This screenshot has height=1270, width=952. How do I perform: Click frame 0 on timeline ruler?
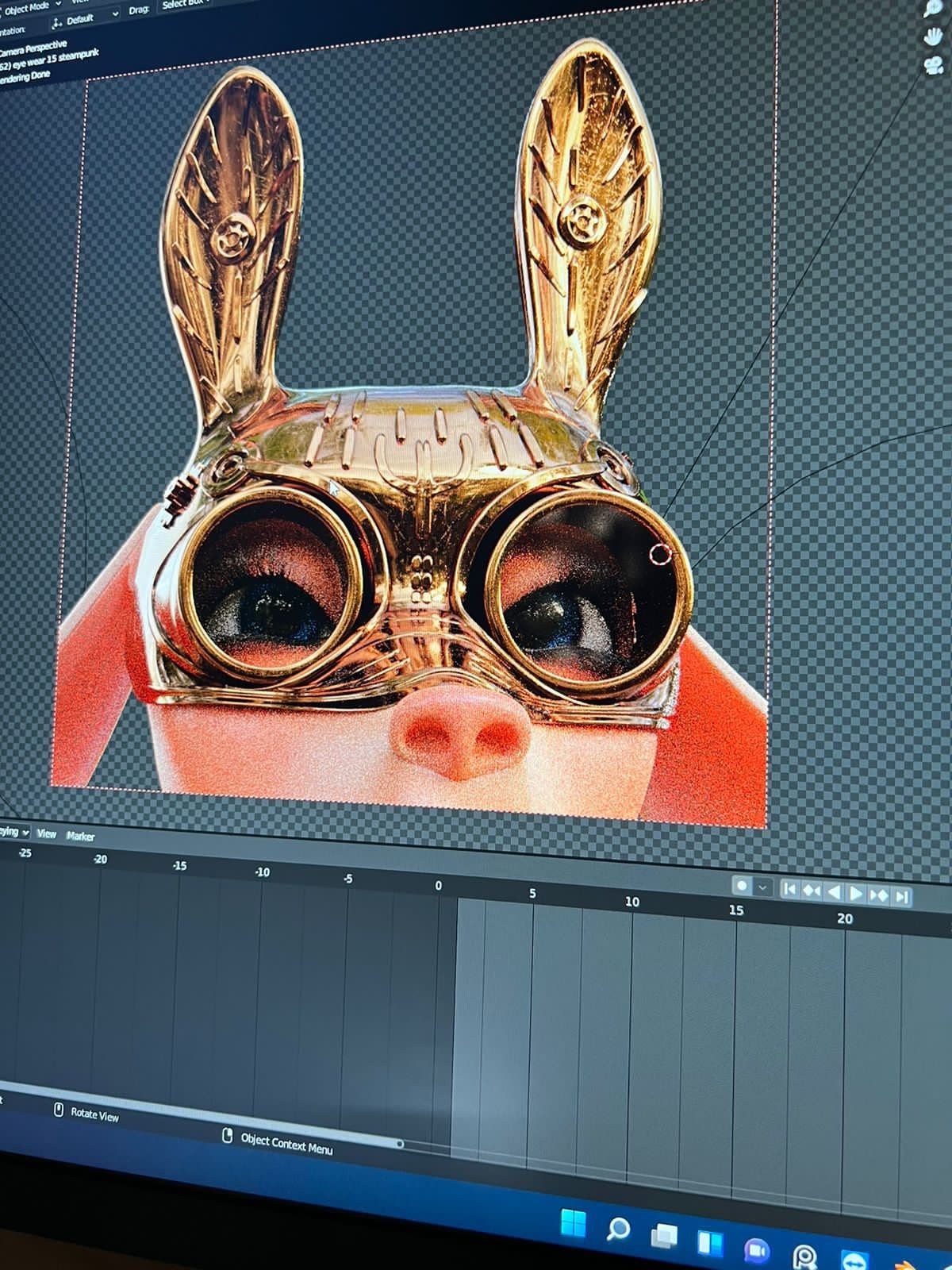(438, 885)
